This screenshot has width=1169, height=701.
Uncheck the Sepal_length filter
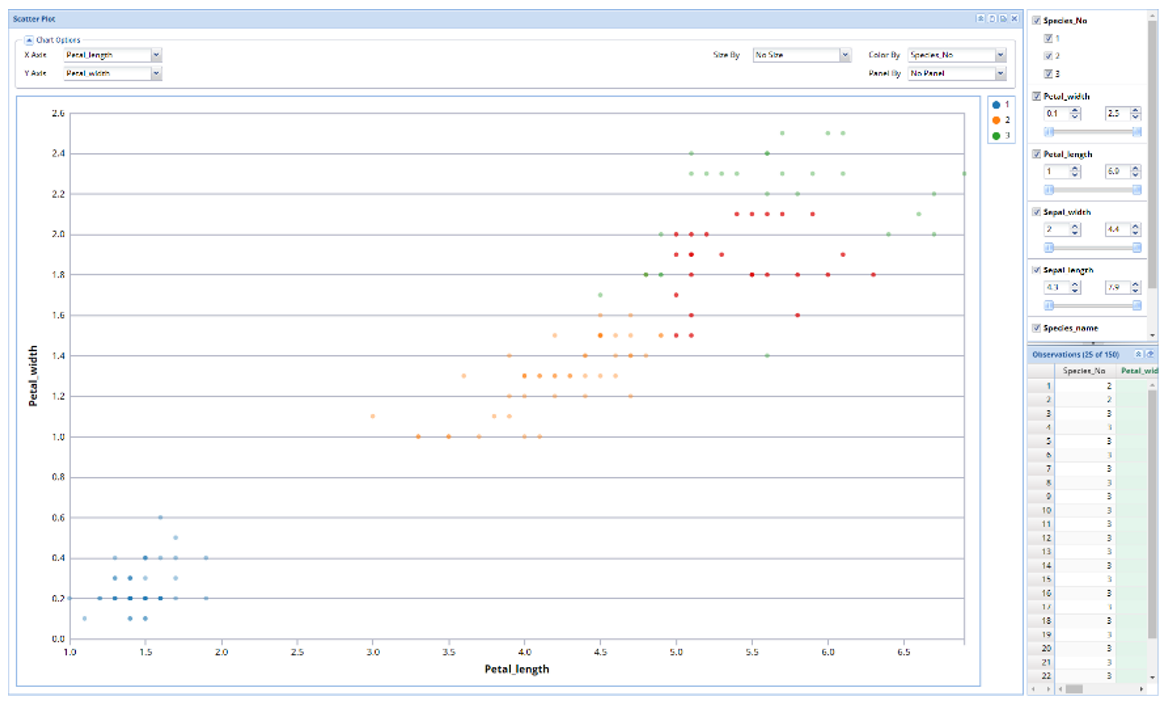(x=1035, y=270)
